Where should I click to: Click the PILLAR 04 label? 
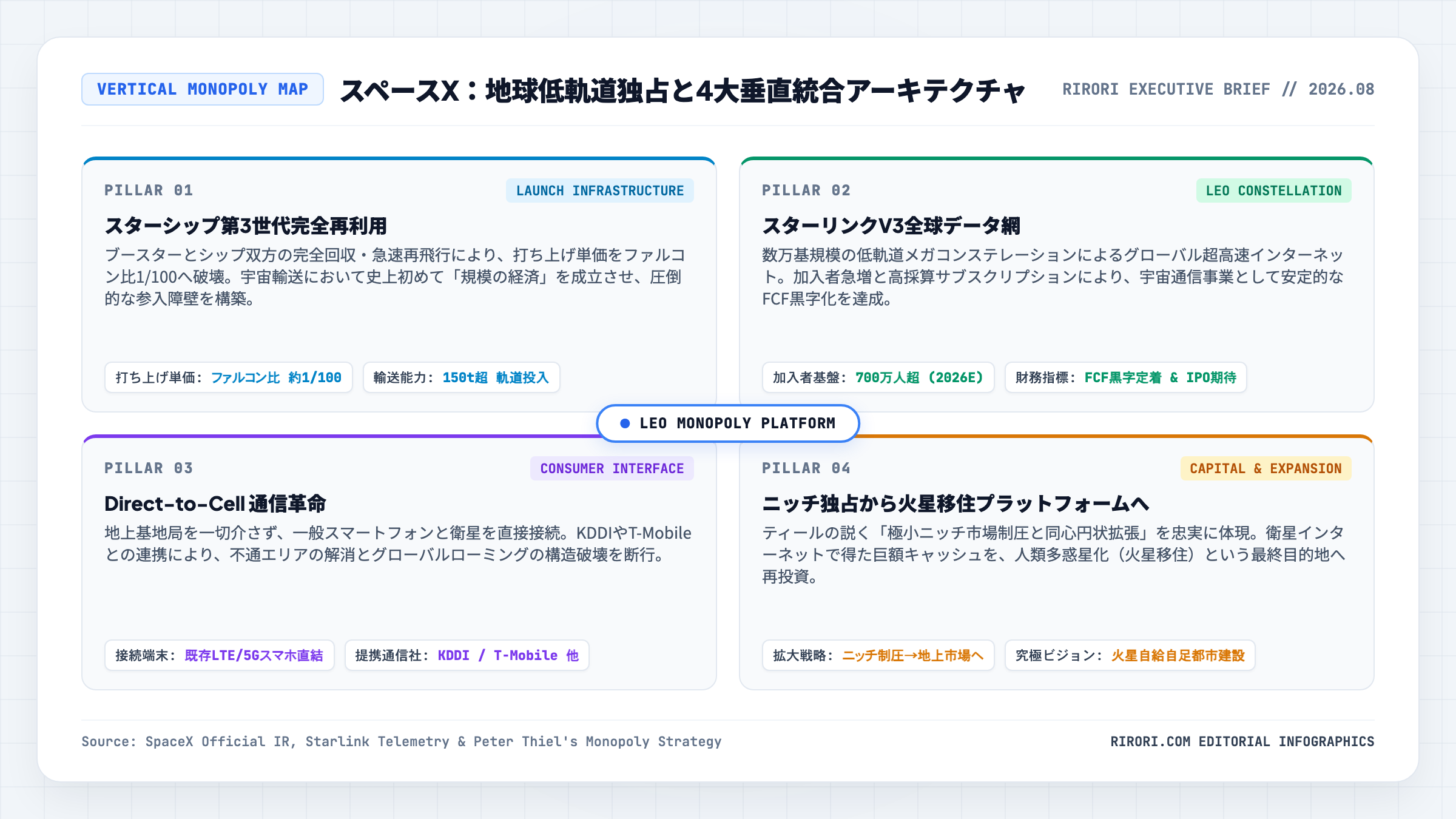[806, 468]
